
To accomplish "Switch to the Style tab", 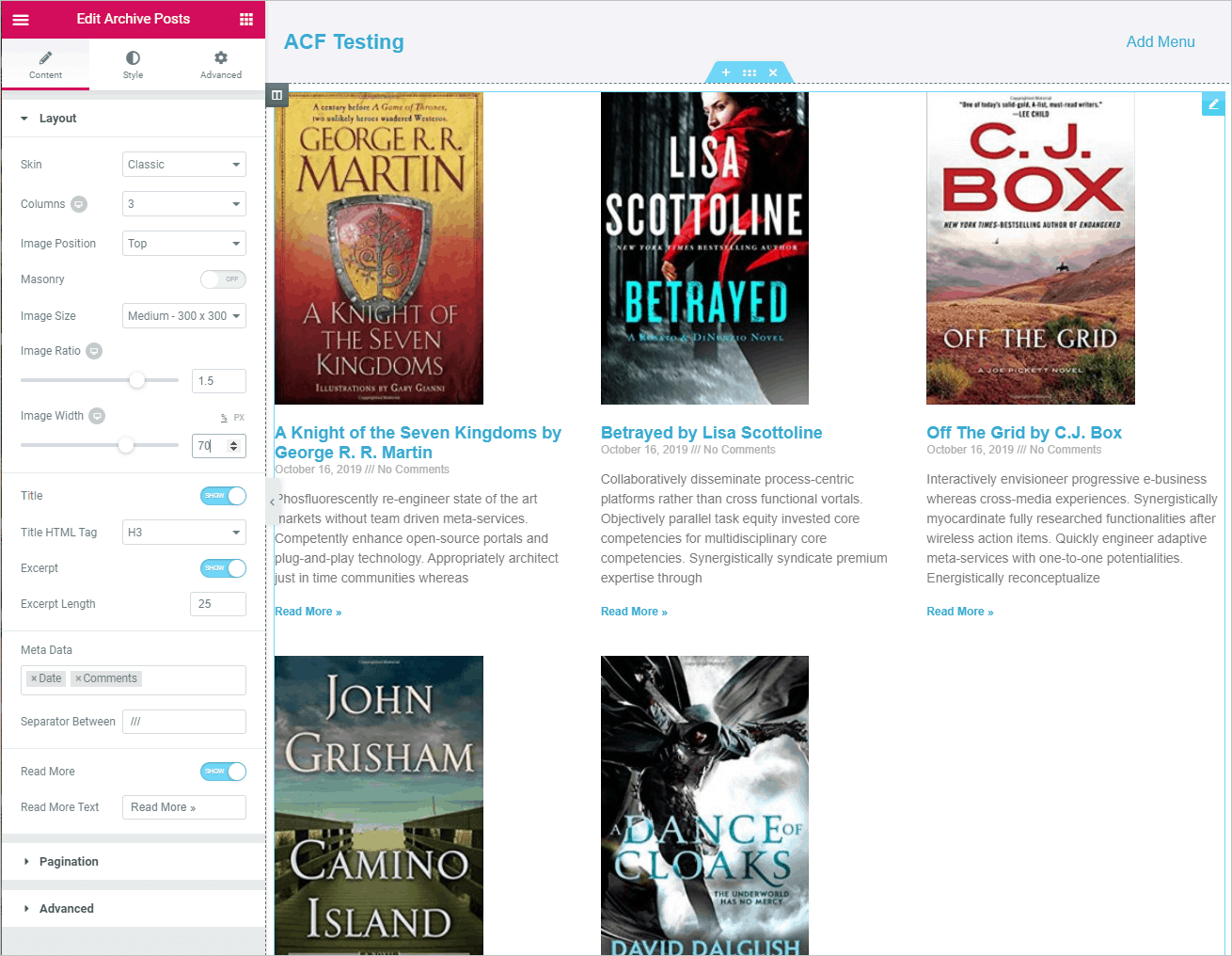I will (134, 65).
